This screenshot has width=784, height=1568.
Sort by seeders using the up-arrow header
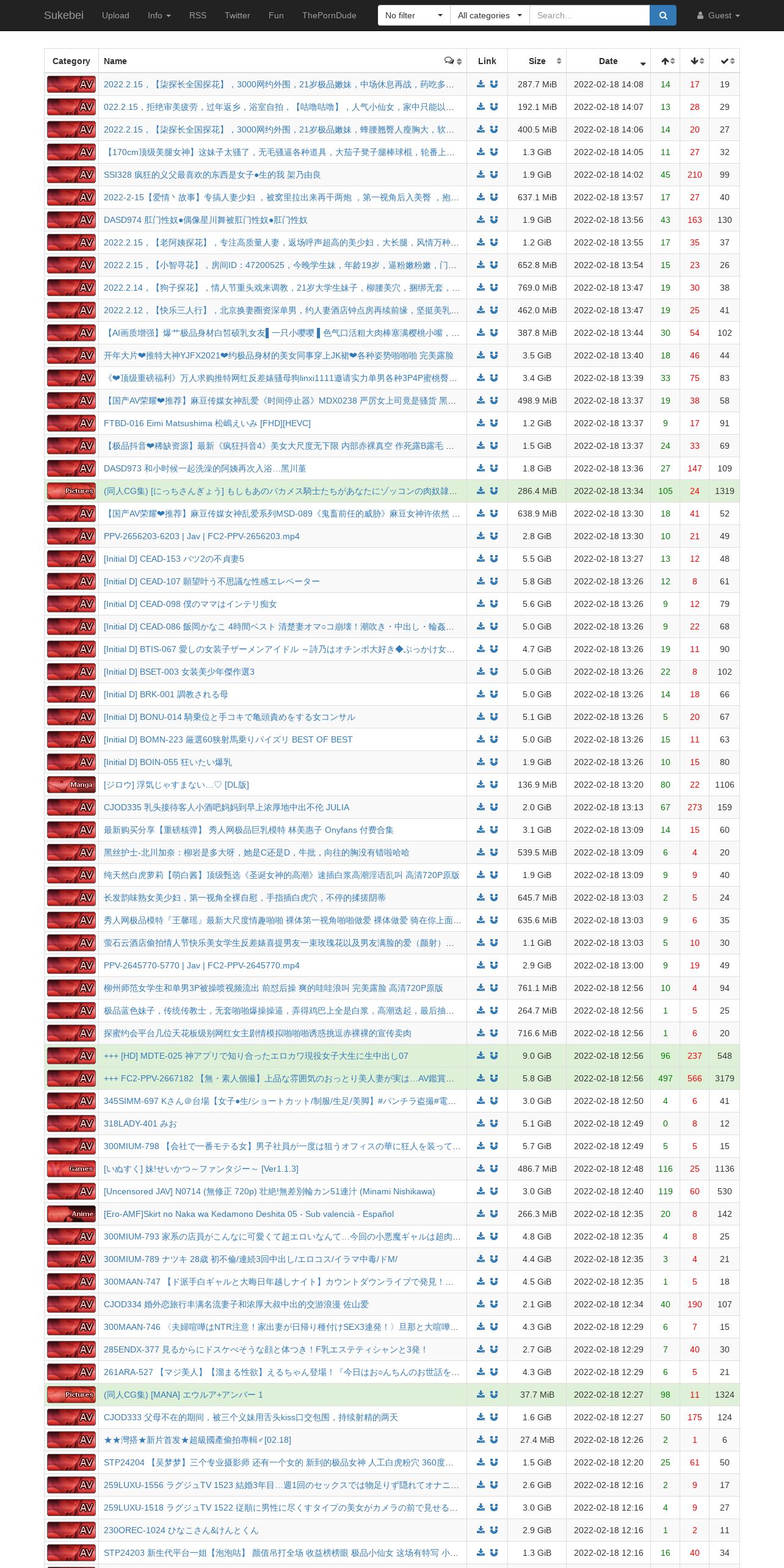tap(666, 61)
